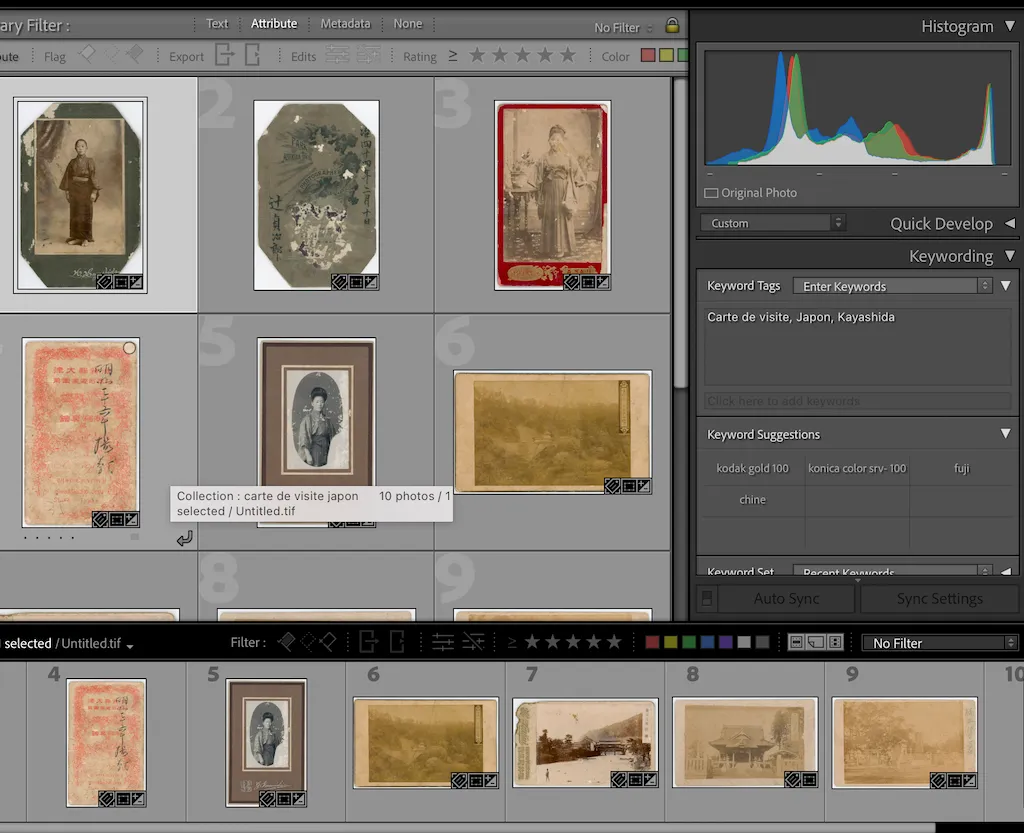Expand the Quick Develop panel

click(1010, 223)
